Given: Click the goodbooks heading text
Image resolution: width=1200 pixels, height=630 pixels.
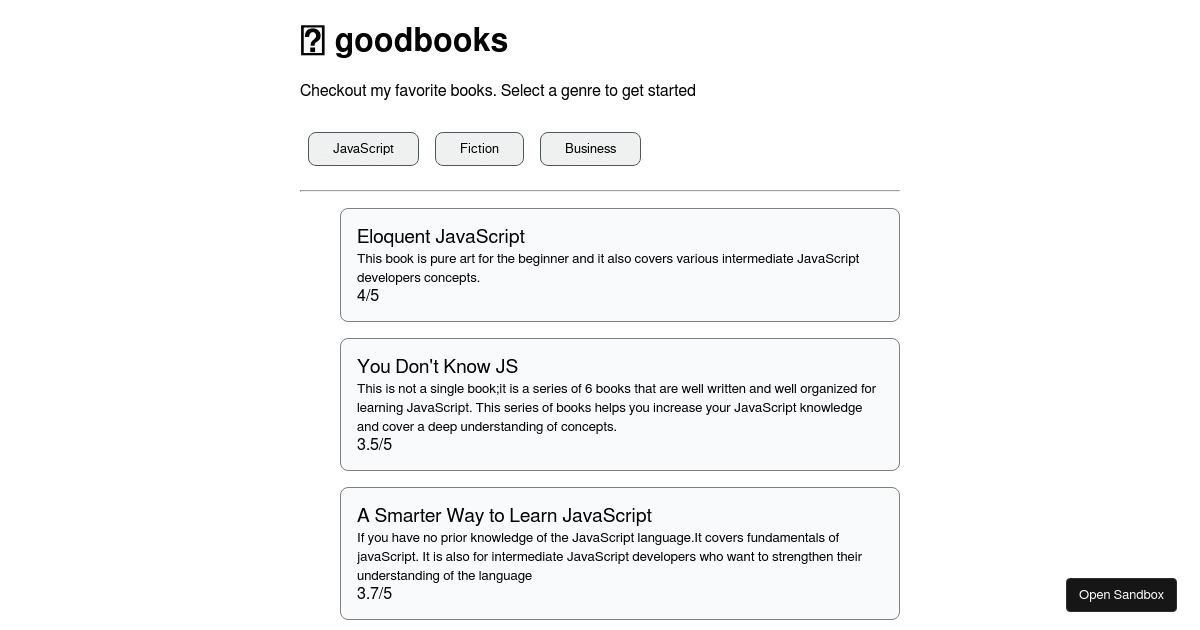Looking at the screenshot, I should coord(421,40).
